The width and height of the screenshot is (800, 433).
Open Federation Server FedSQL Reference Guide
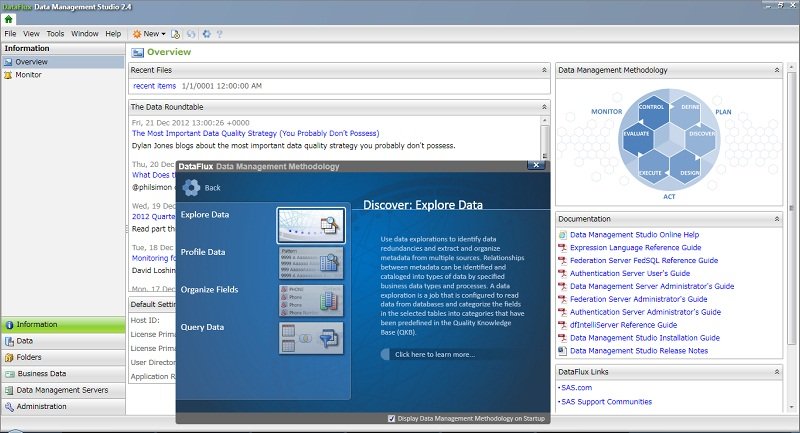tap(644, 260)
